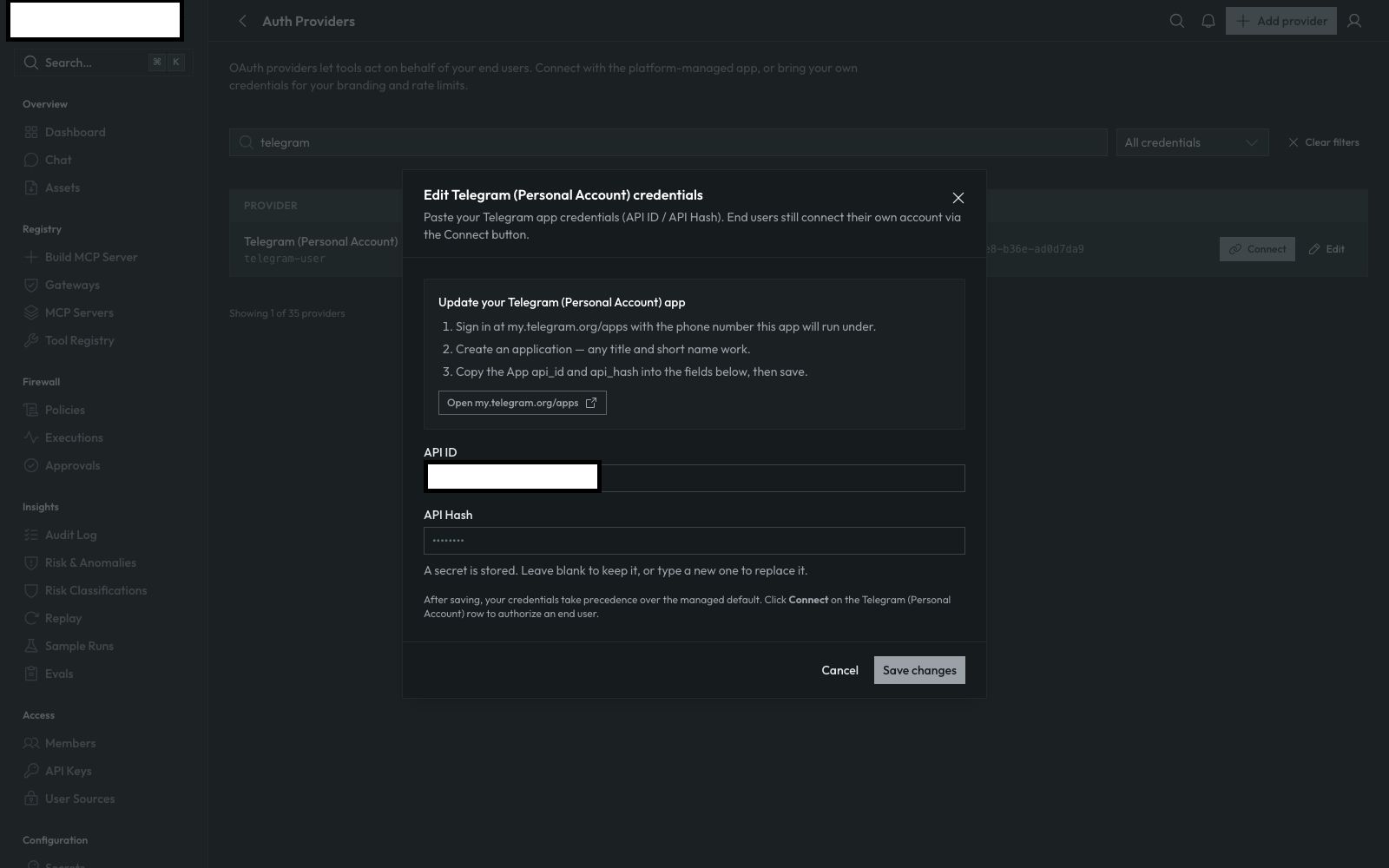
Task: Open the user profile icon
Action: pos(1353,21)
